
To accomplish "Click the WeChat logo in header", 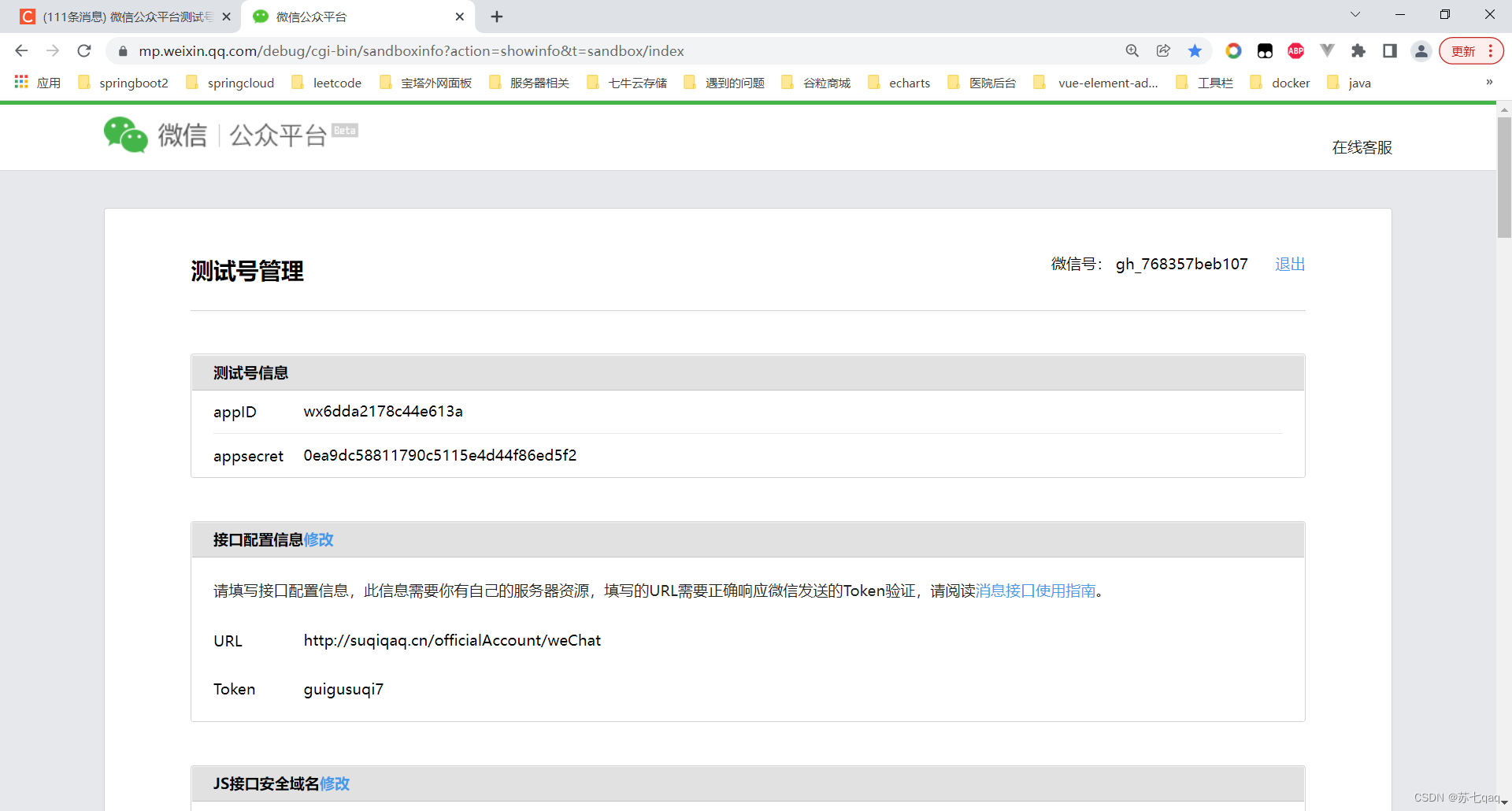I will tap(126, 135).
